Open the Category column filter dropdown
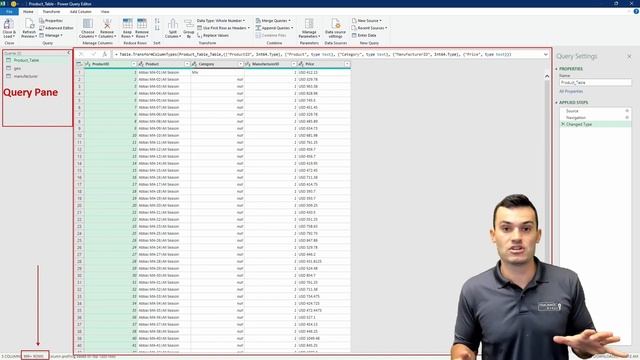 [x=240, y=64]
